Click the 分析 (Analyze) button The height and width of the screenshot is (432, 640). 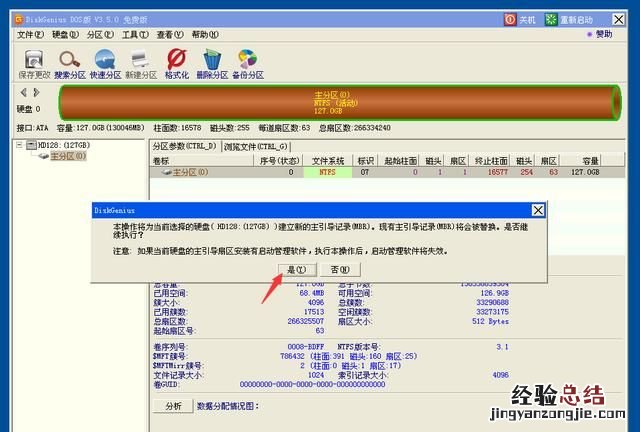(173, 406)
